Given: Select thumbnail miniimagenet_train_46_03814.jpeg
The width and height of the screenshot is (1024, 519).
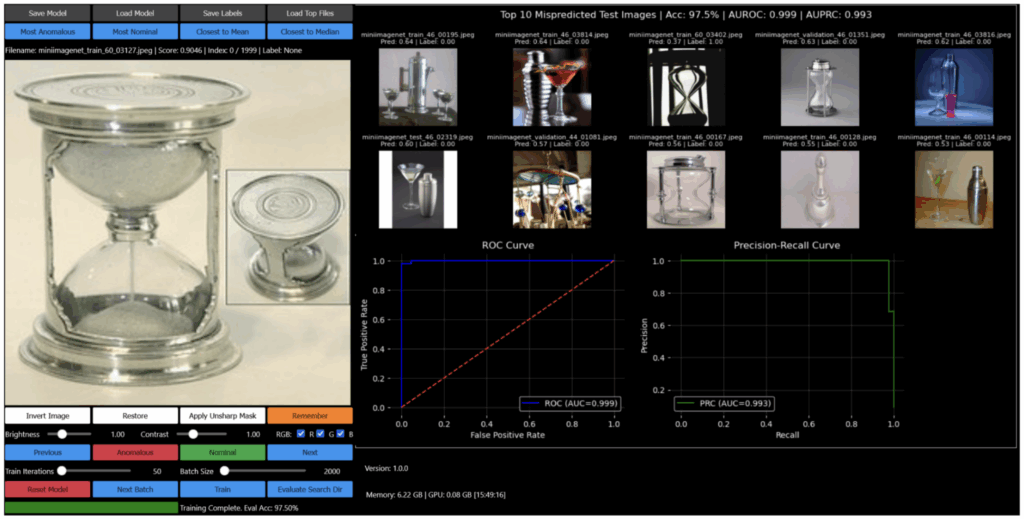Looking at the screenshot, I should pos(552,87).
